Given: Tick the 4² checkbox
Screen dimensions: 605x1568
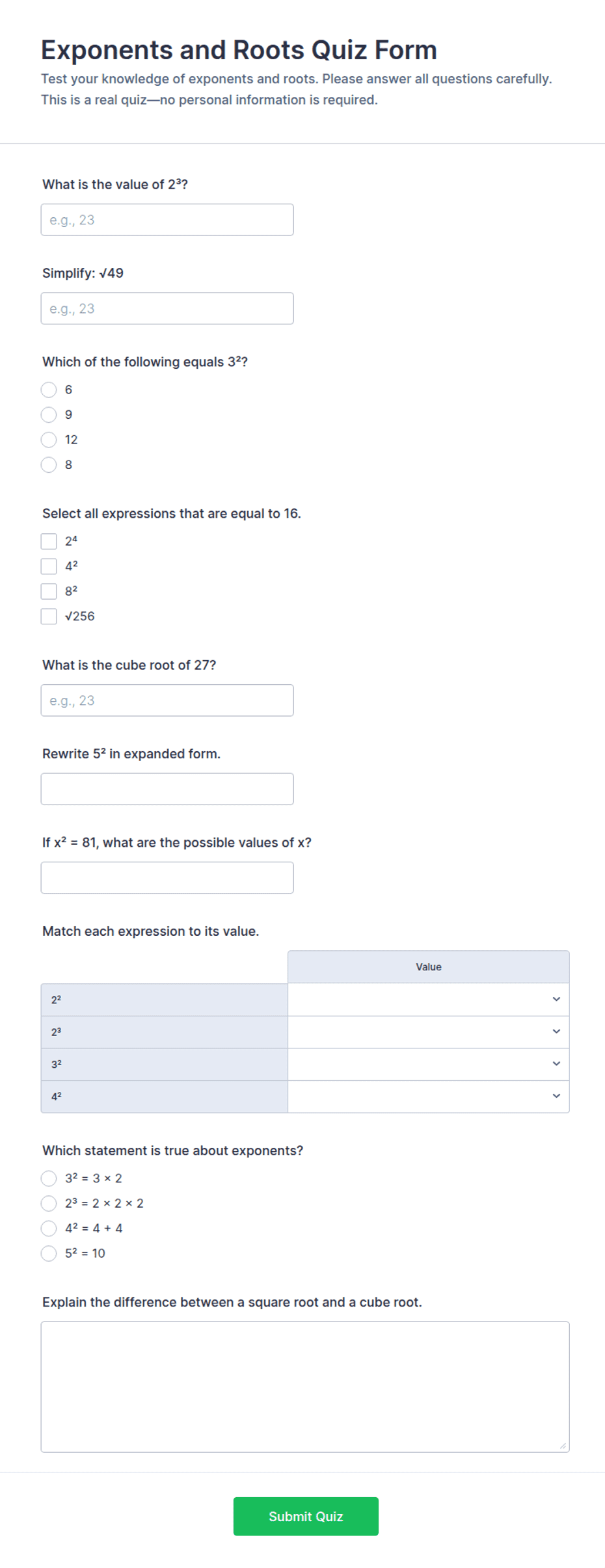Looking at the screenshot, I should point(49,566).
